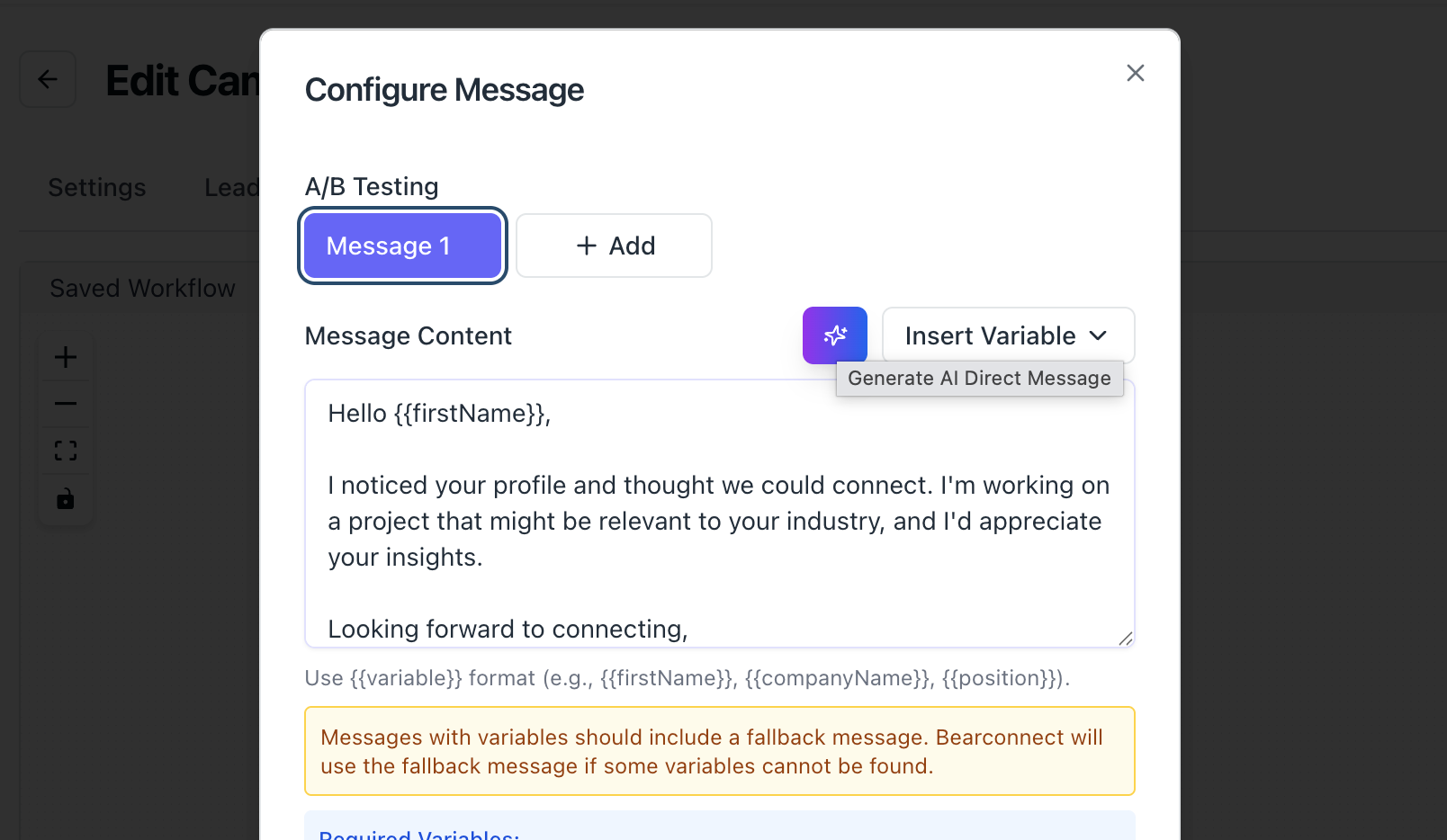Click the back arrow beside Edit Campaign
This screenshot has height=840, width=1447.
tap(48, 80)
